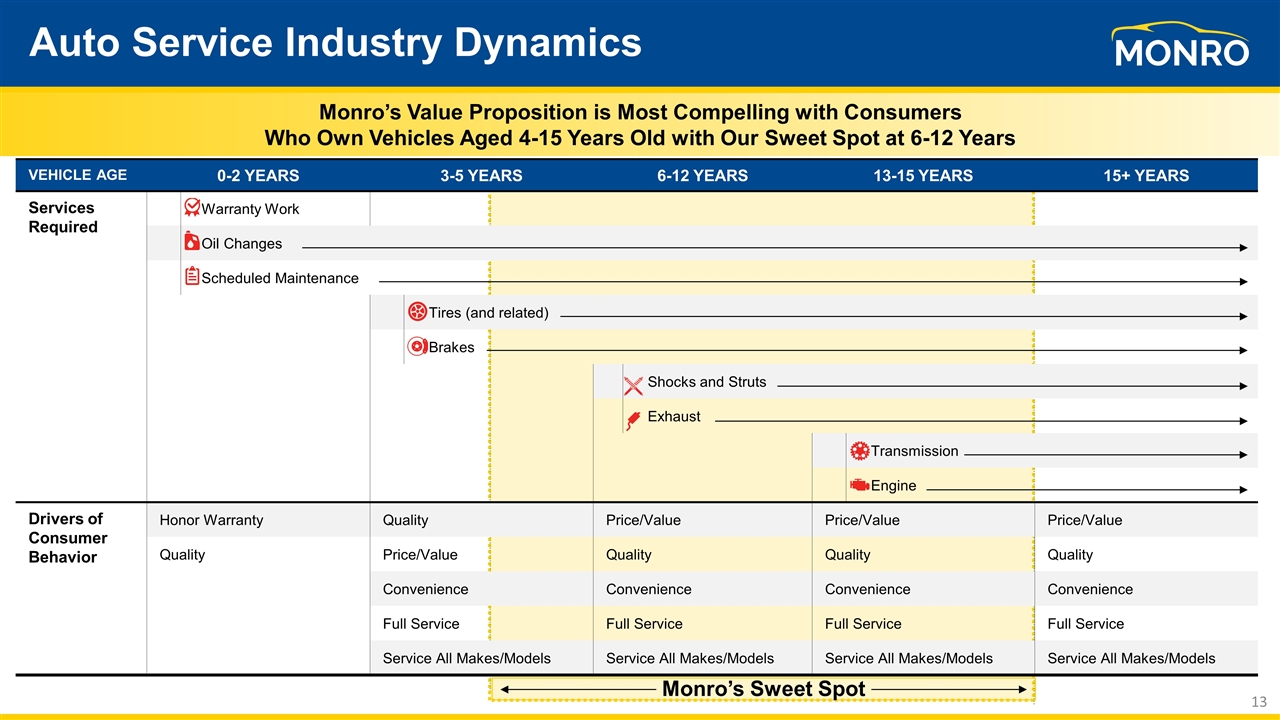Image resolution: width=1280 pixels, height=720 pixels.
Task: Click 'Full Service' in the 6-12 years column
Action: click(x=644, y=624)
